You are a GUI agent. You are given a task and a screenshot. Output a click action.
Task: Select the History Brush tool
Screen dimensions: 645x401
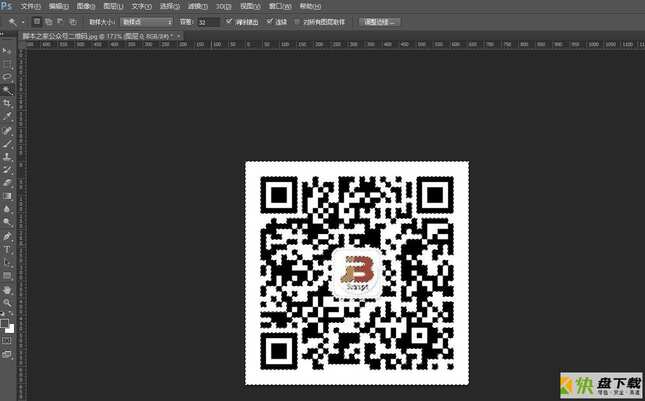7,170
